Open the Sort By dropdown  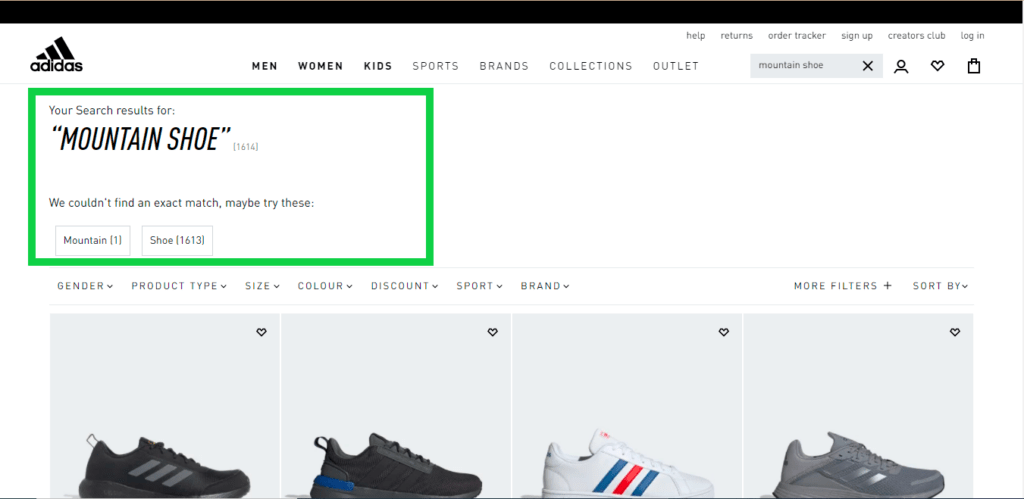pos(940,286)
